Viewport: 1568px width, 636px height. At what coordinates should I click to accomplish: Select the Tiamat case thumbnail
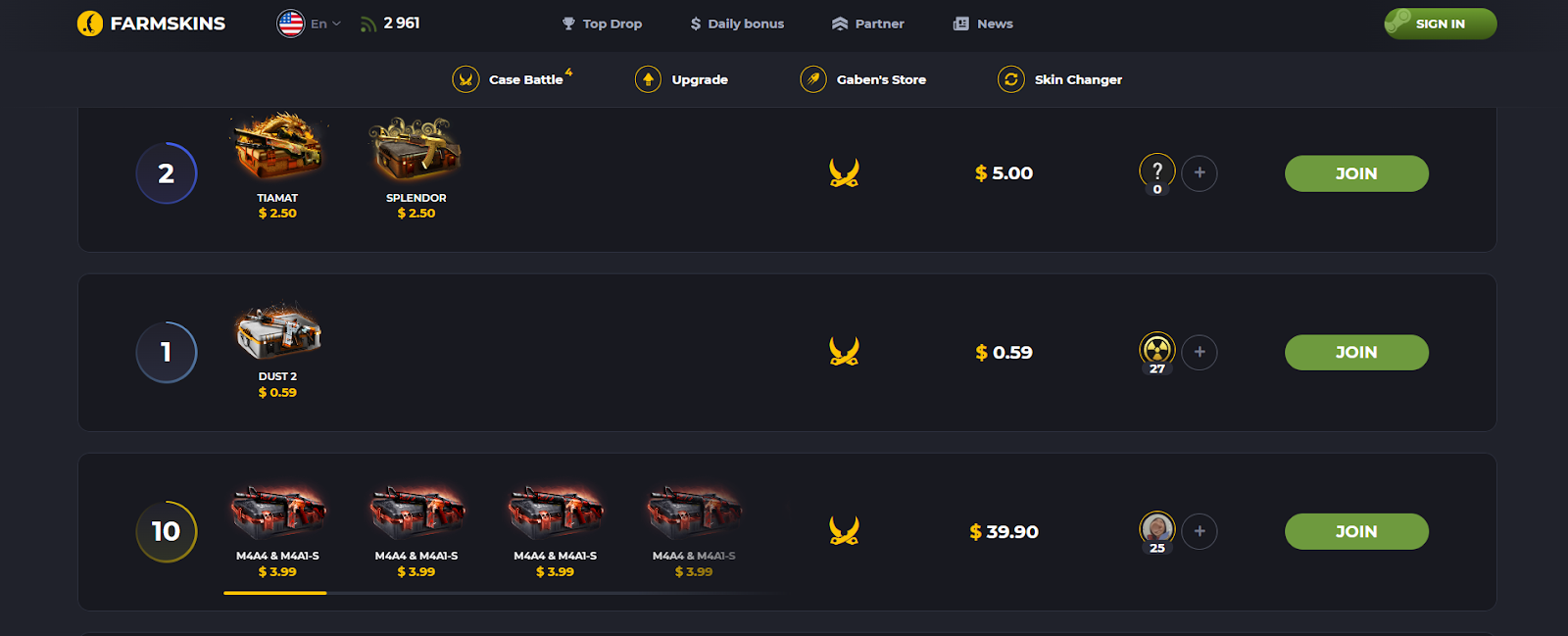click(x=278, y=149)
